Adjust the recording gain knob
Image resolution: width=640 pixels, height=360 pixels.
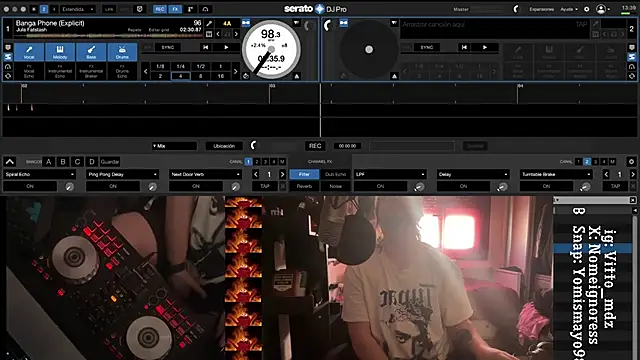tap(254, 145)
